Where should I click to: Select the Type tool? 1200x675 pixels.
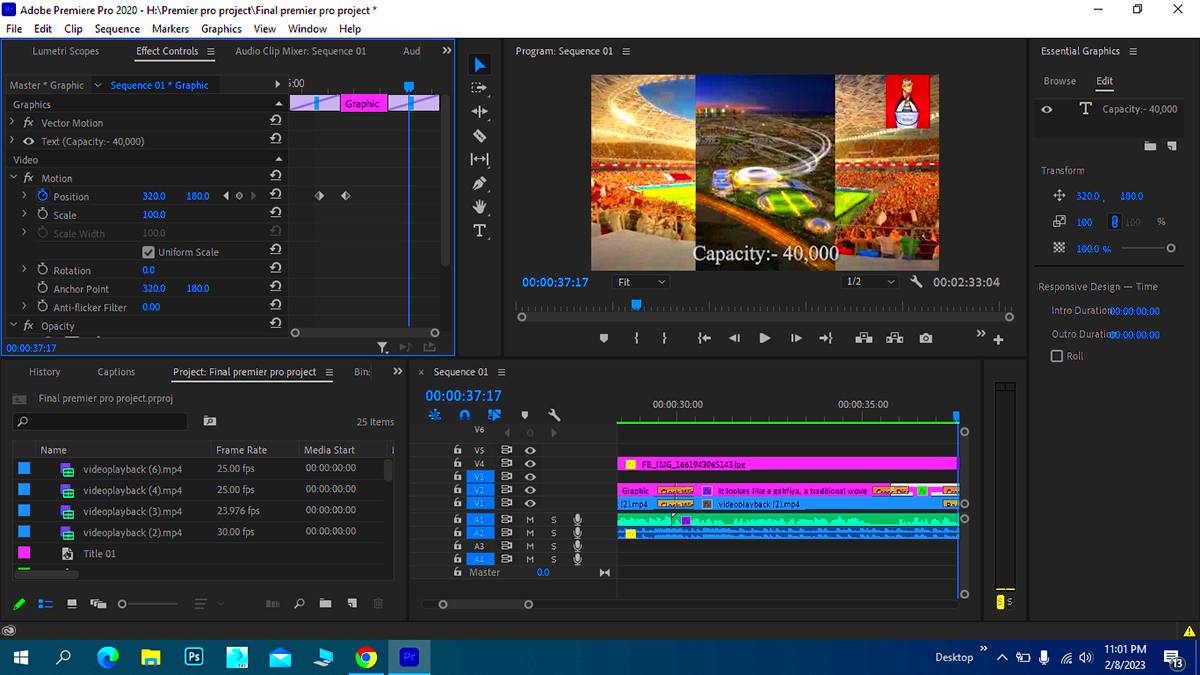(480, 231)
